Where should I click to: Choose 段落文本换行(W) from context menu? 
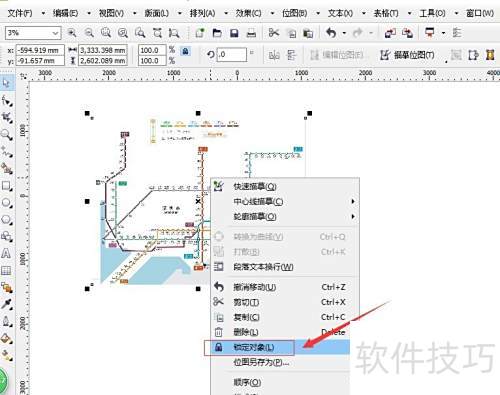pos(285,267)
